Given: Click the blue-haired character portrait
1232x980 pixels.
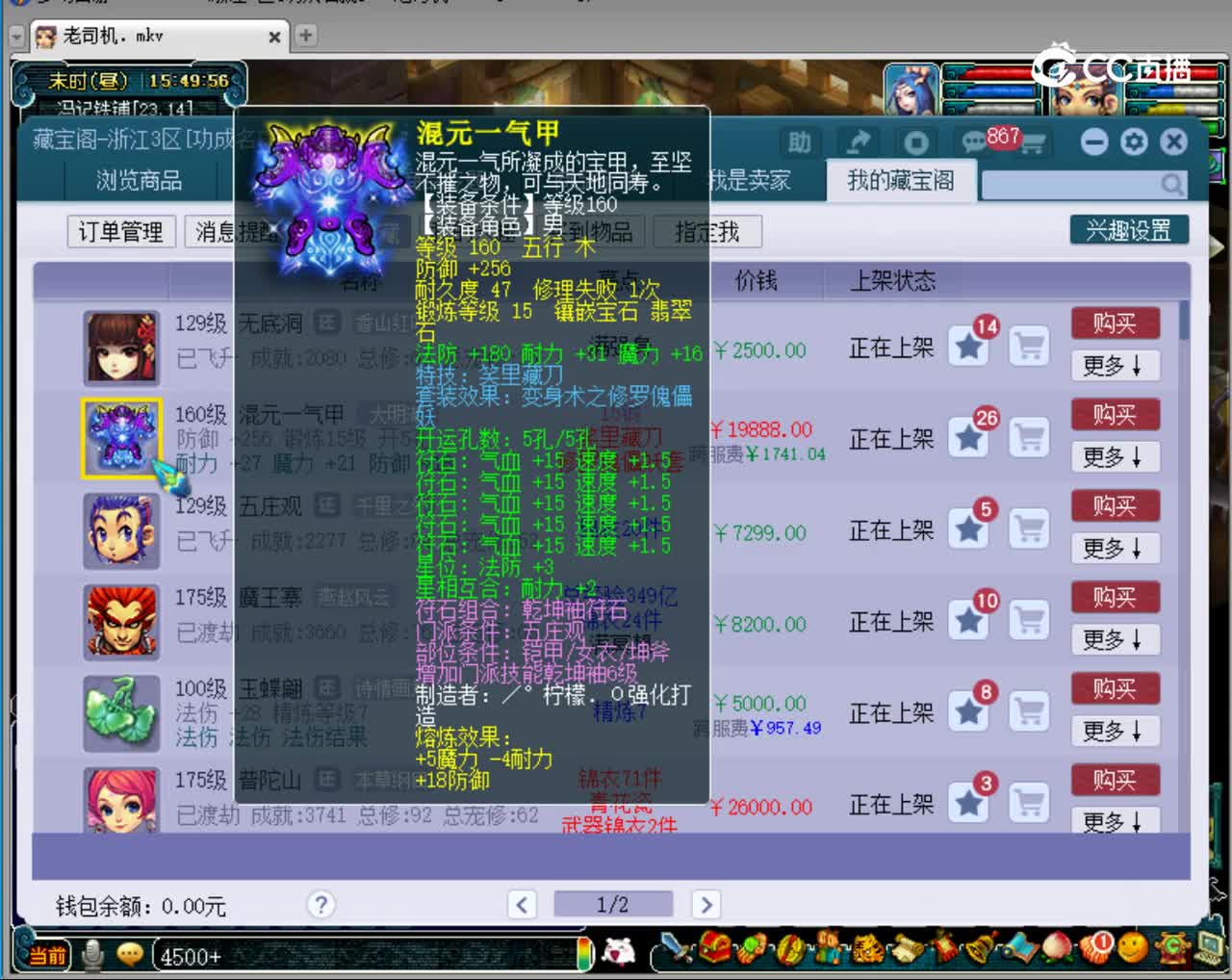Looking at the screenshot, I should coord(911,90).
